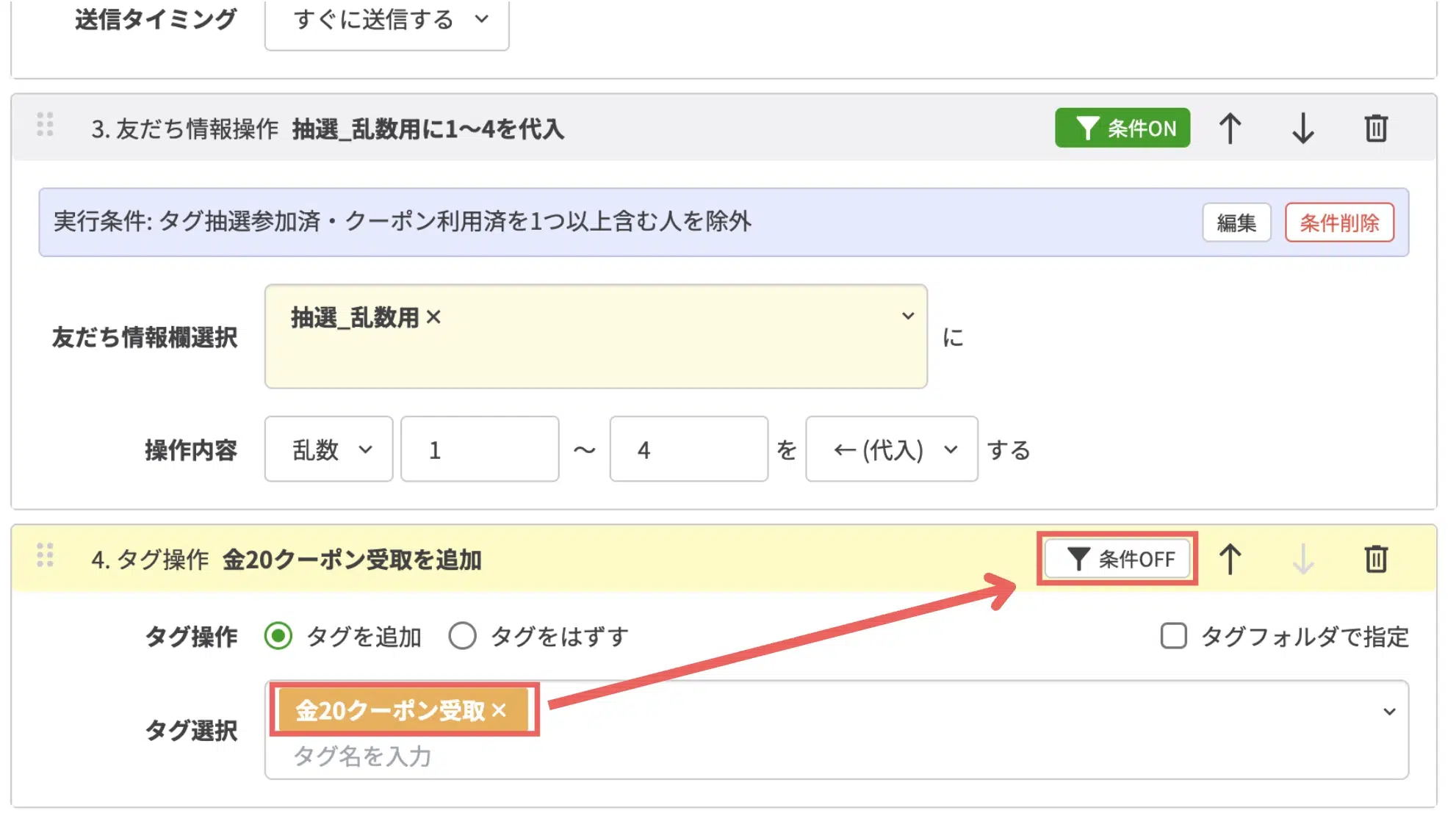Delete action 4 タグ操作 with trash icon

click(x=1376, y=559)
